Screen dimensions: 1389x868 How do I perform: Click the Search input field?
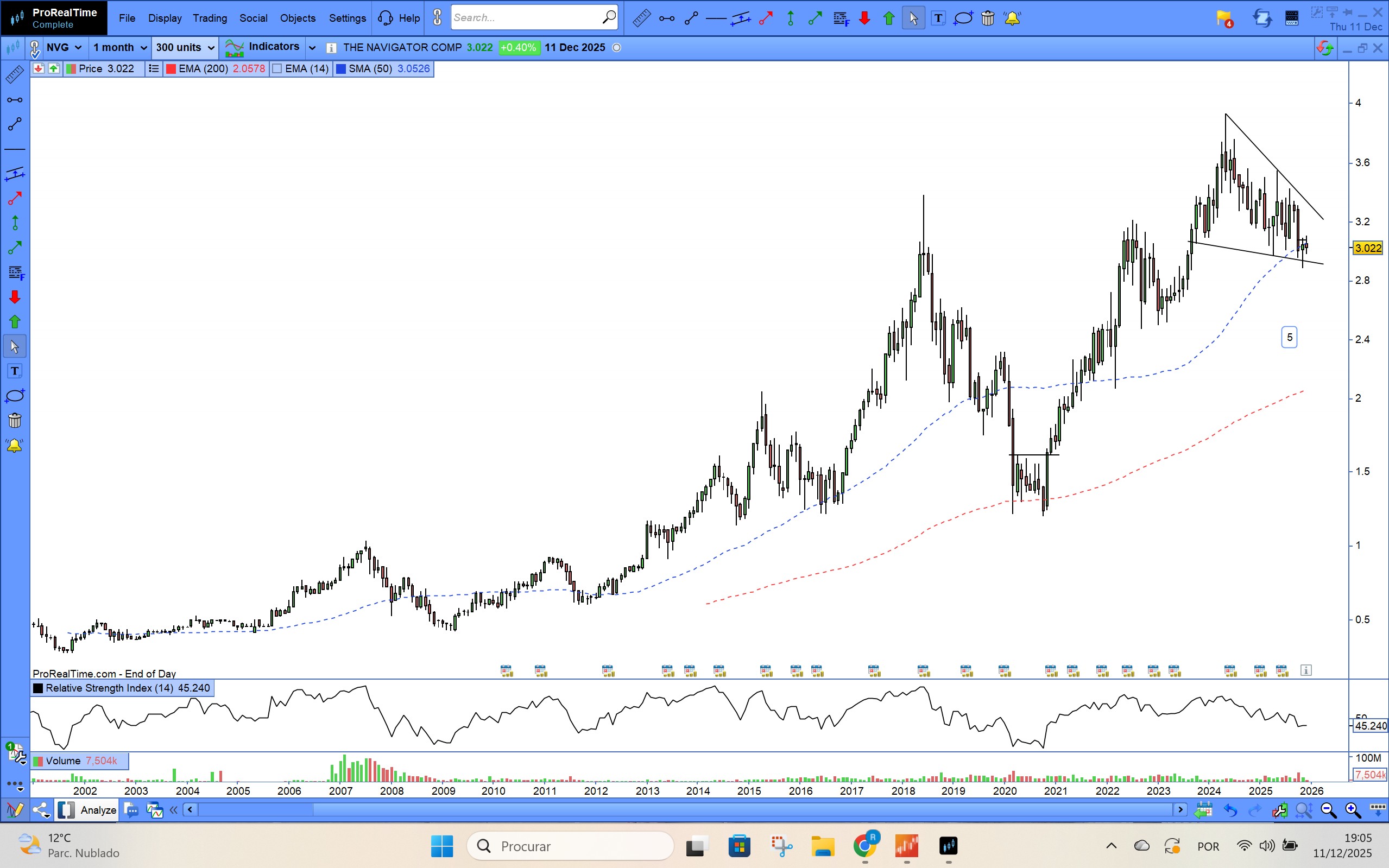(526, 18)
